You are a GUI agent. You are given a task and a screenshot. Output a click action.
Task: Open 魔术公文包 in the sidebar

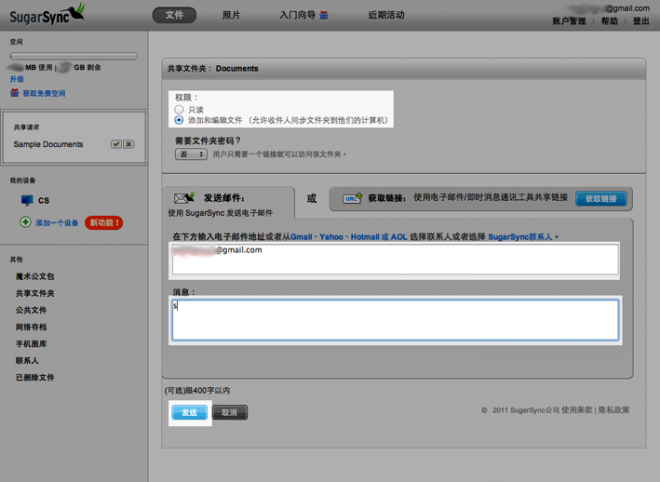tap(36, 275)
